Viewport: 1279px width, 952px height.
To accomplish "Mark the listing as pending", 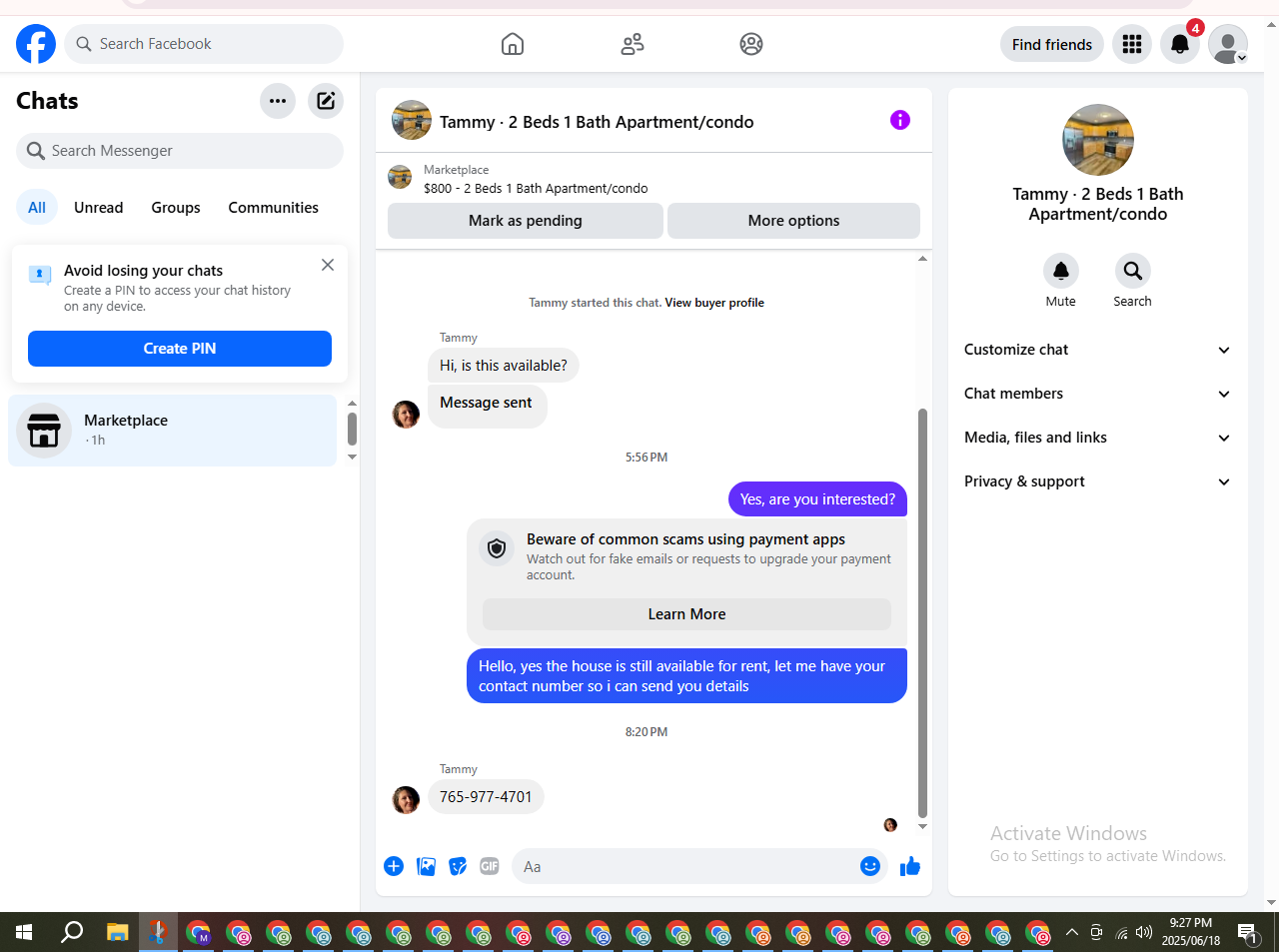I will (x=526, y=221).
